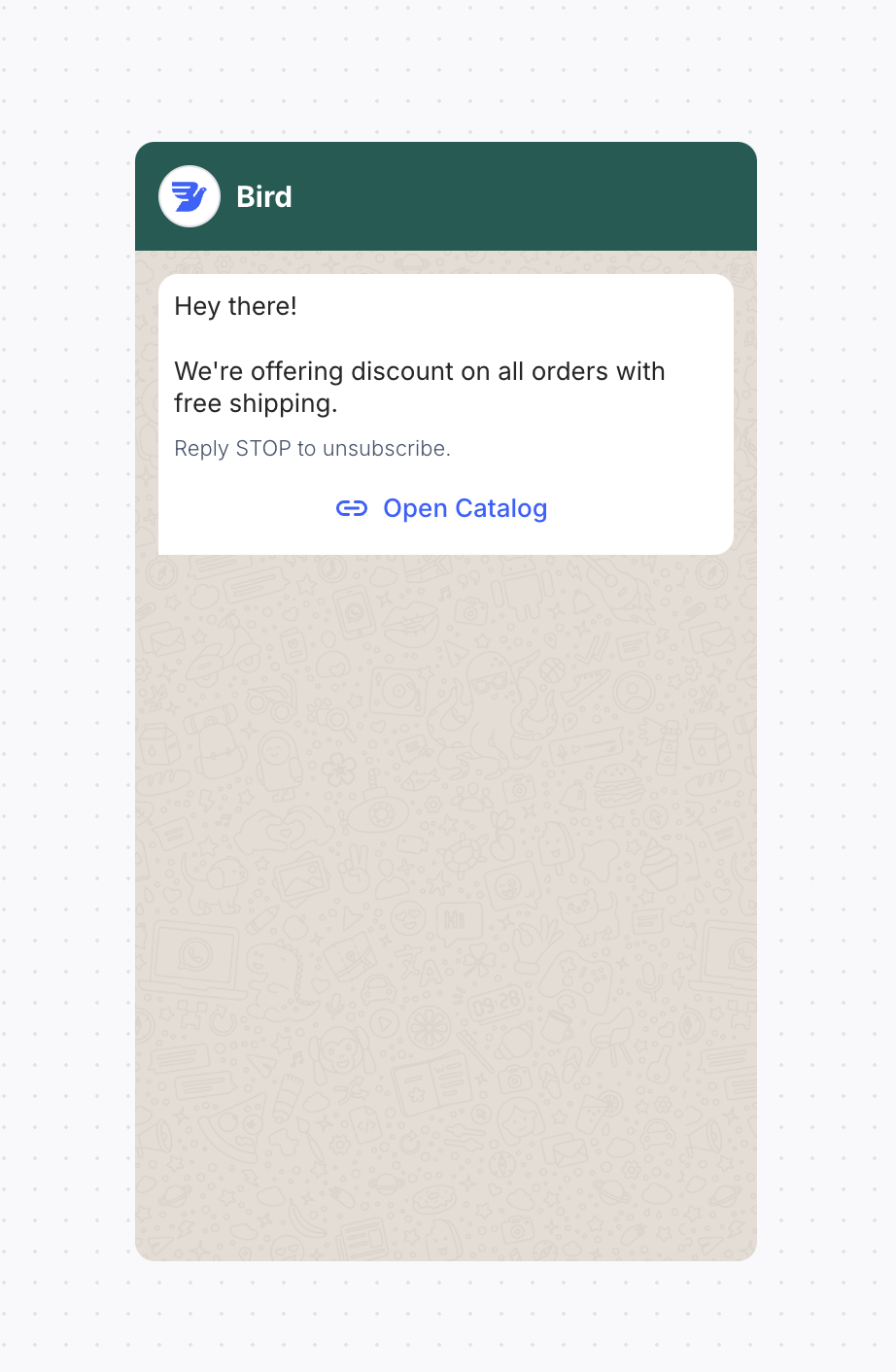
Task: Click the word STOP in the footer
Action: [263, 448]
